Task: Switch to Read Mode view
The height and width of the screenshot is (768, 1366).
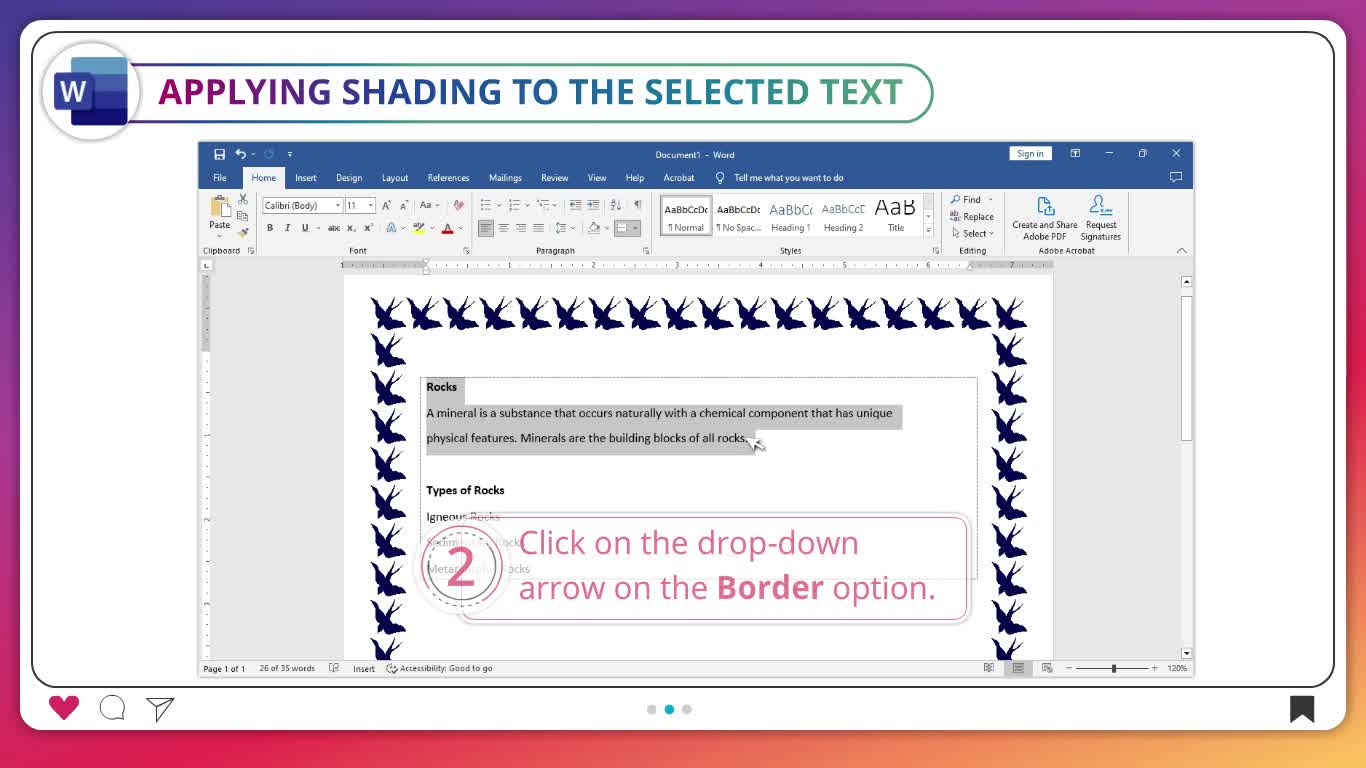Action: point(988,668)
